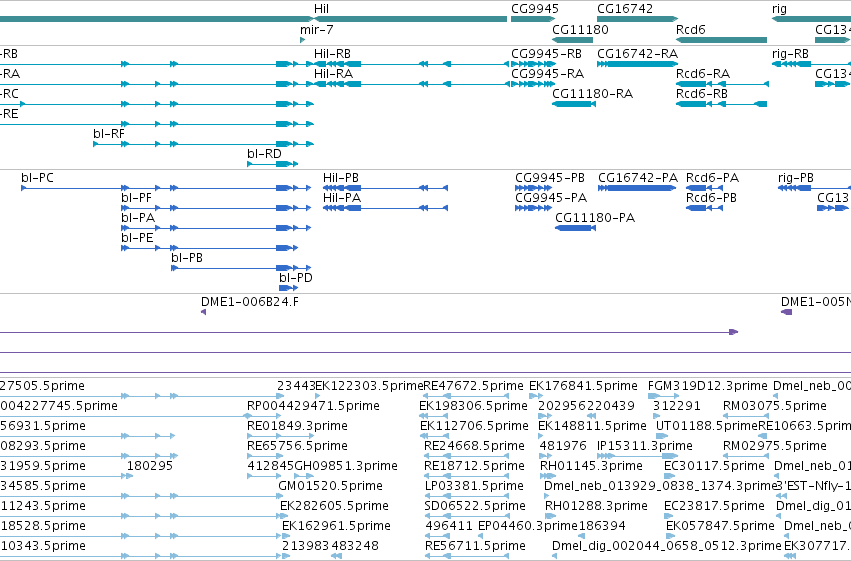Select the DME1-006B24.F feature label

pyautogui.click(x=250, y=302)
